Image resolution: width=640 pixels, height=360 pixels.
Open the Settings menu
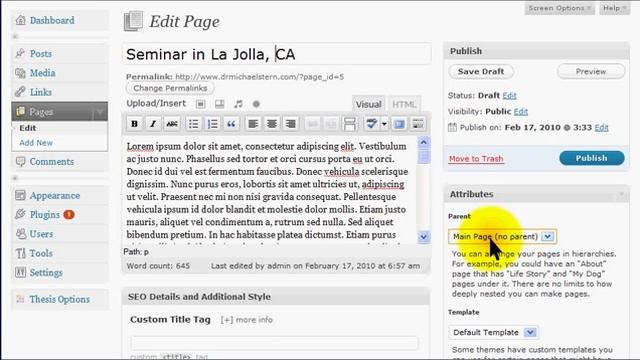point(46,273)
